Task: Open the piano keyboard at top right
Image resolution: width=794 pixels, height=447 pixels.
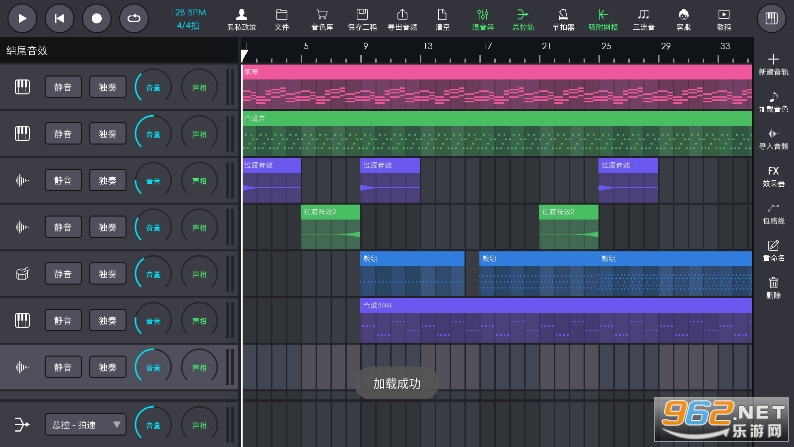Action: [770, 17]
